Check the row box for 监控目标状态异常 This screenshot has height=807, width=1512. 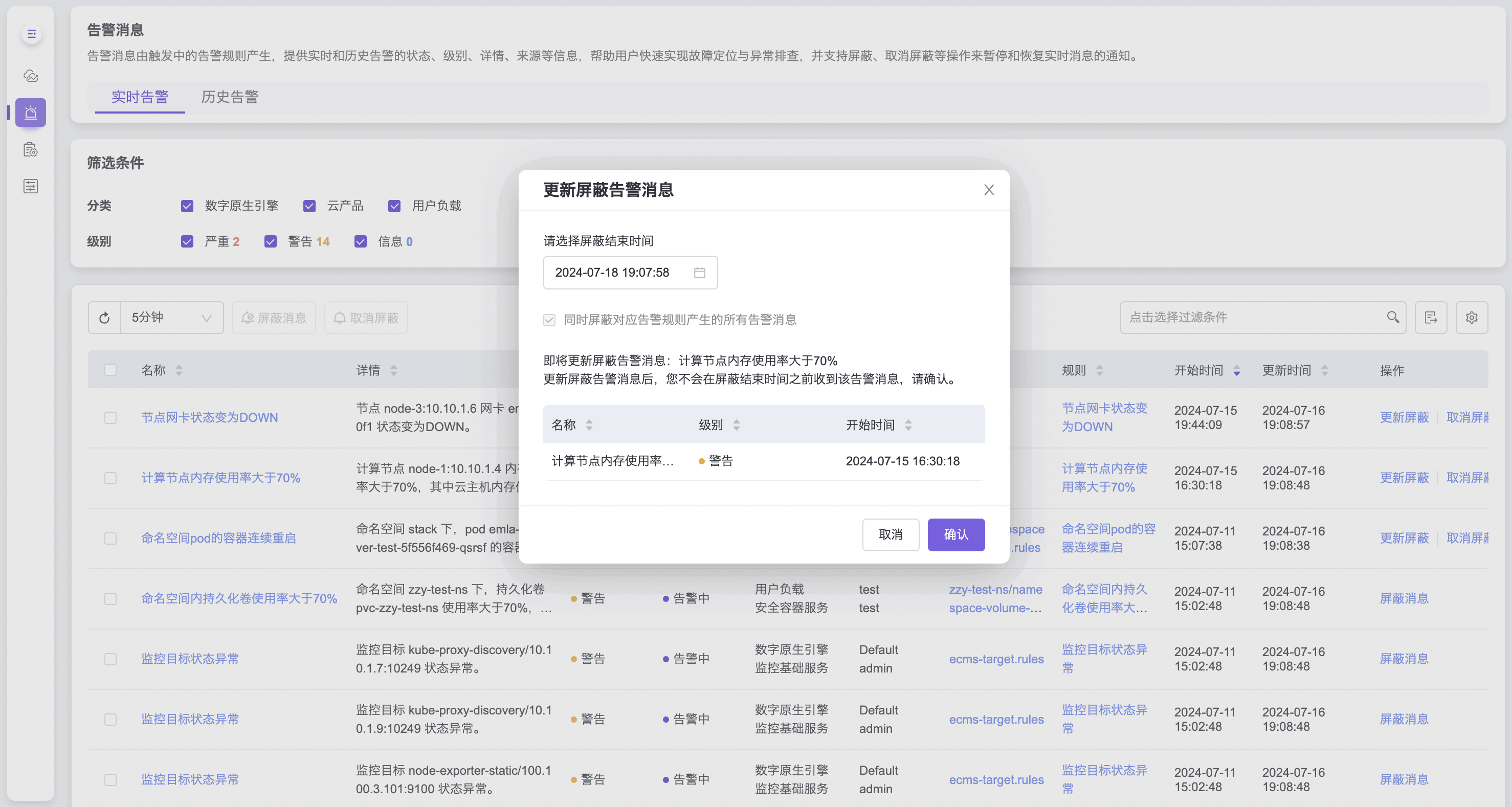coord(110,659)
